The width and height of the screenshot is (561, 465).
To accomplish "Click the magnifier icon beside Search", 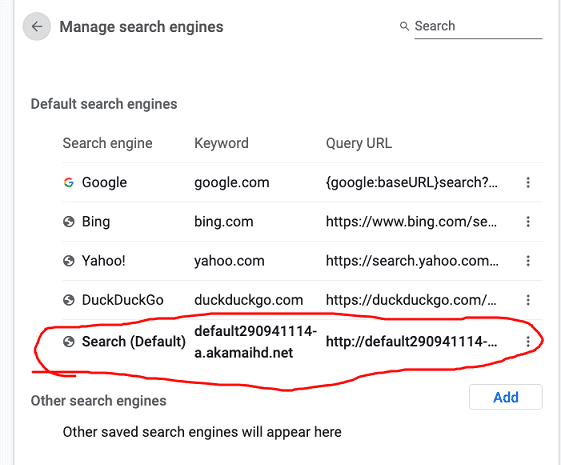I will click(404, 26).
